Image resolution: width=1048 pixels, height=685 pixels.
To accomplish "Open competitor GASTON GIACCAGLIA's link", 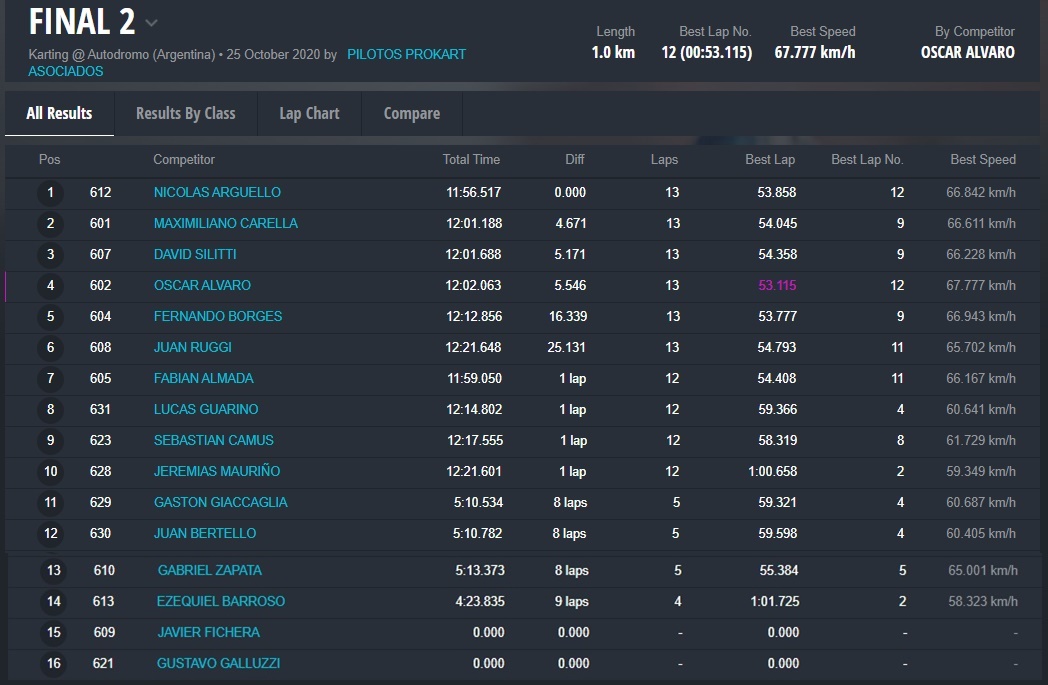I will pos(220,502).
